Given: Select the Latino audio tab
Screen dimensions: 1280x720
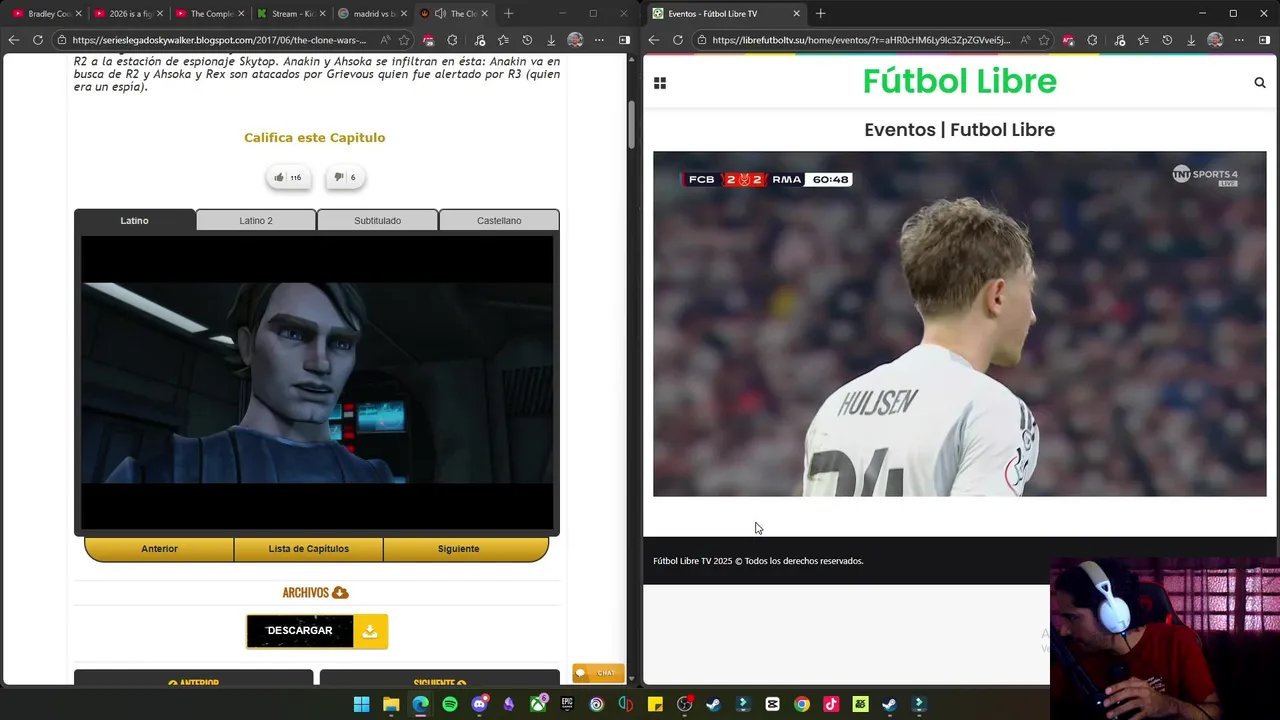Looking at the screenshot, I should click(x=135, y=220).
